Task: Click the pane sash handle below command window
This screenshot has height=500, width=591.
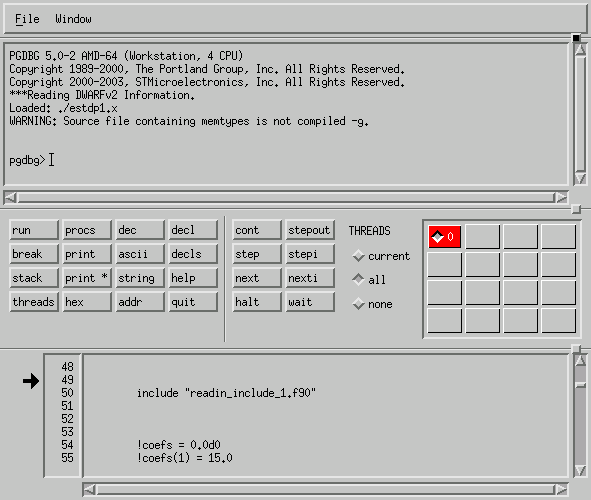Action: tap(576, 209)
